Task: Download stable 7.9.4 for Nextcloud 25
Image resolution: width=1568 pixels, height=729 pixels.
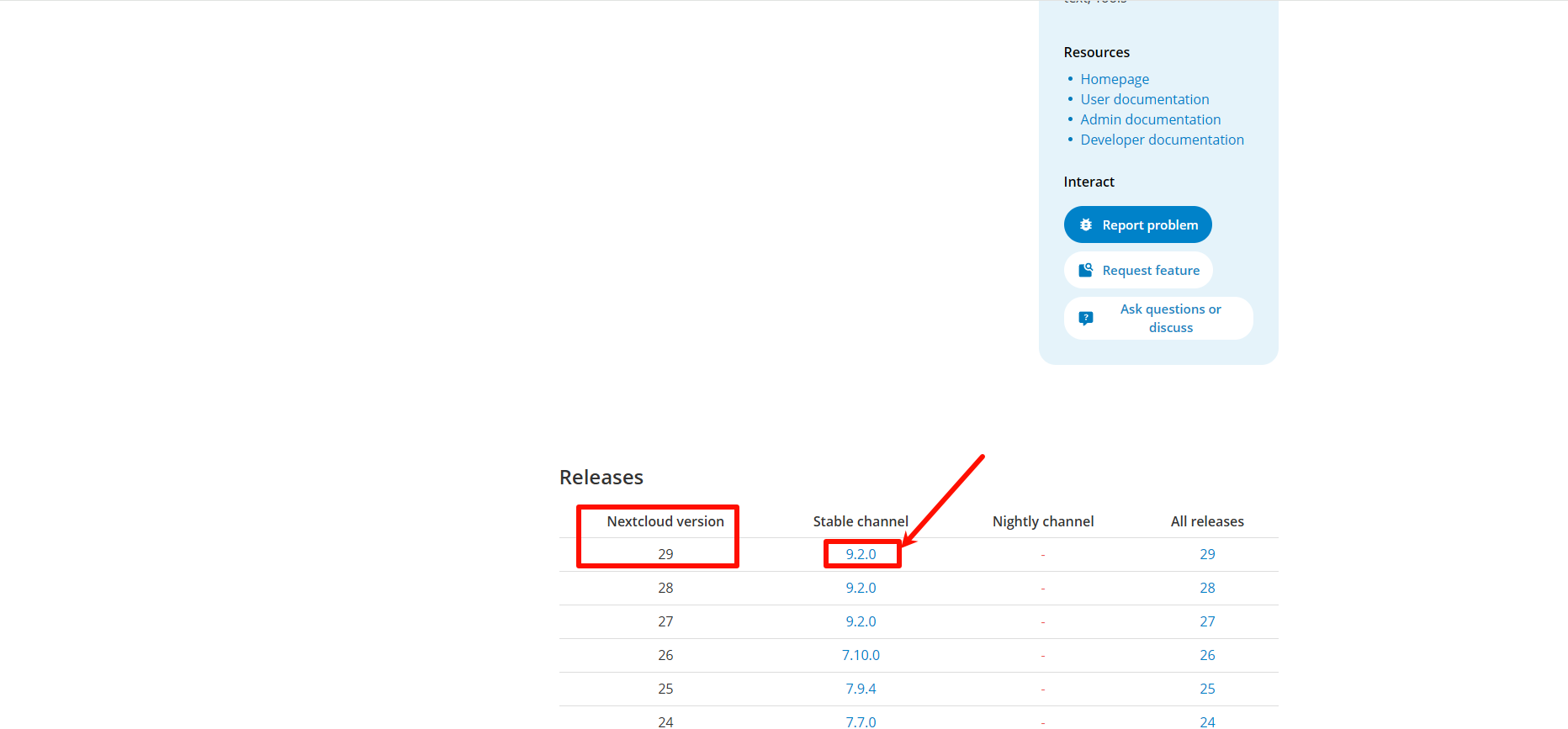Action: tap(861, 689)
